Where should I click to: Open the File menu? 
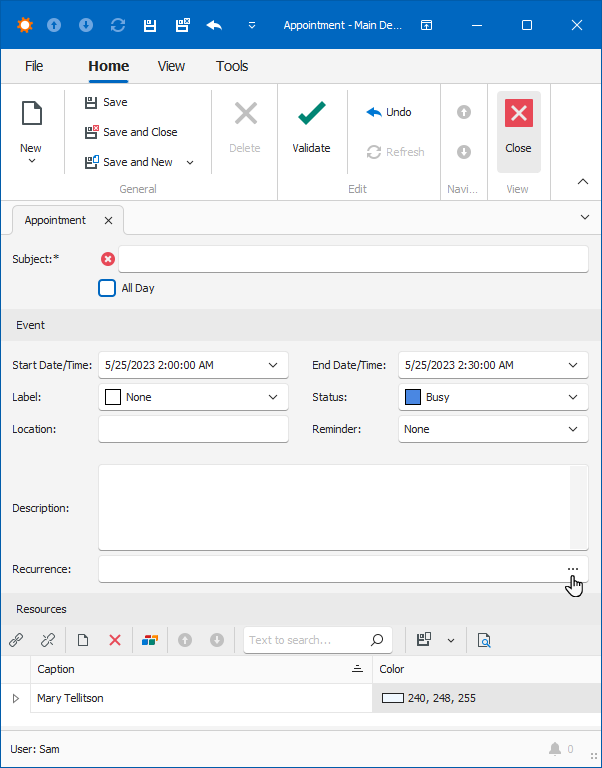34,66
